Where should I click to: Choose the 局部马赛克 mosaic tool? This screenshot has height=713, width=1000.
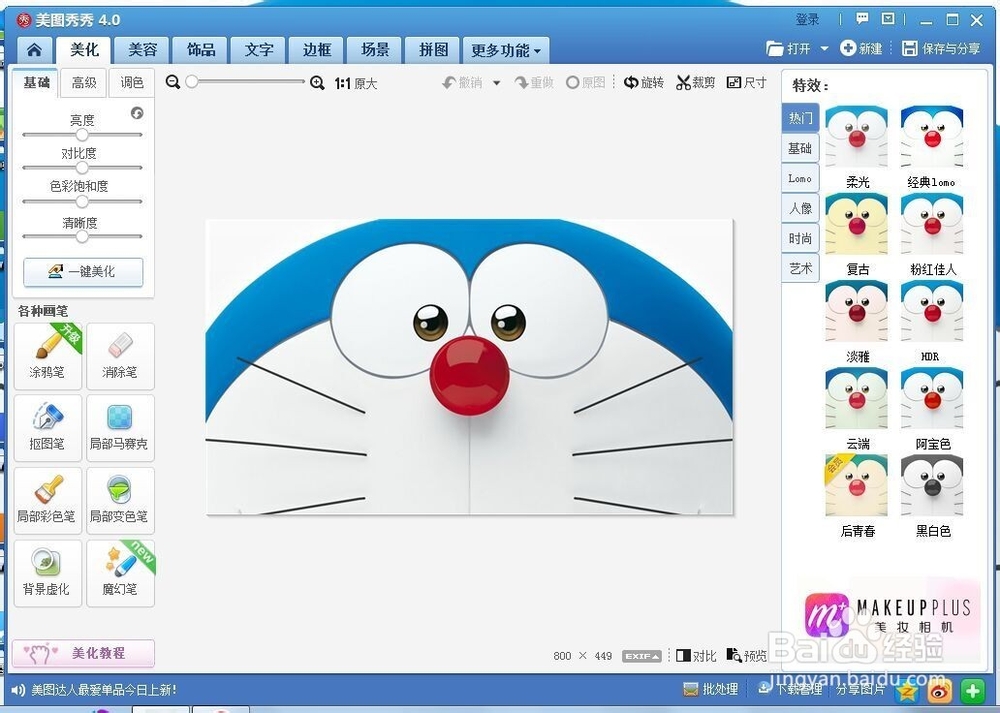click(x=120, y=428)
